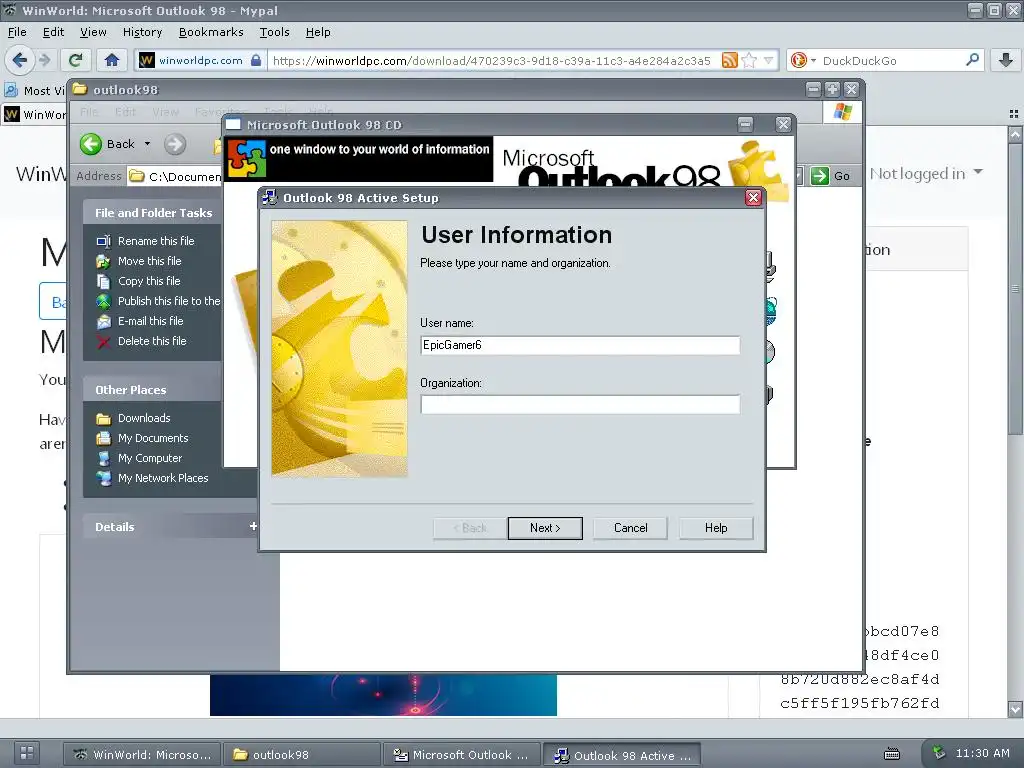The height and width of the screenshot is (768, 1024).
Task: Open the History menu
Action: click(x=142, y=32)
